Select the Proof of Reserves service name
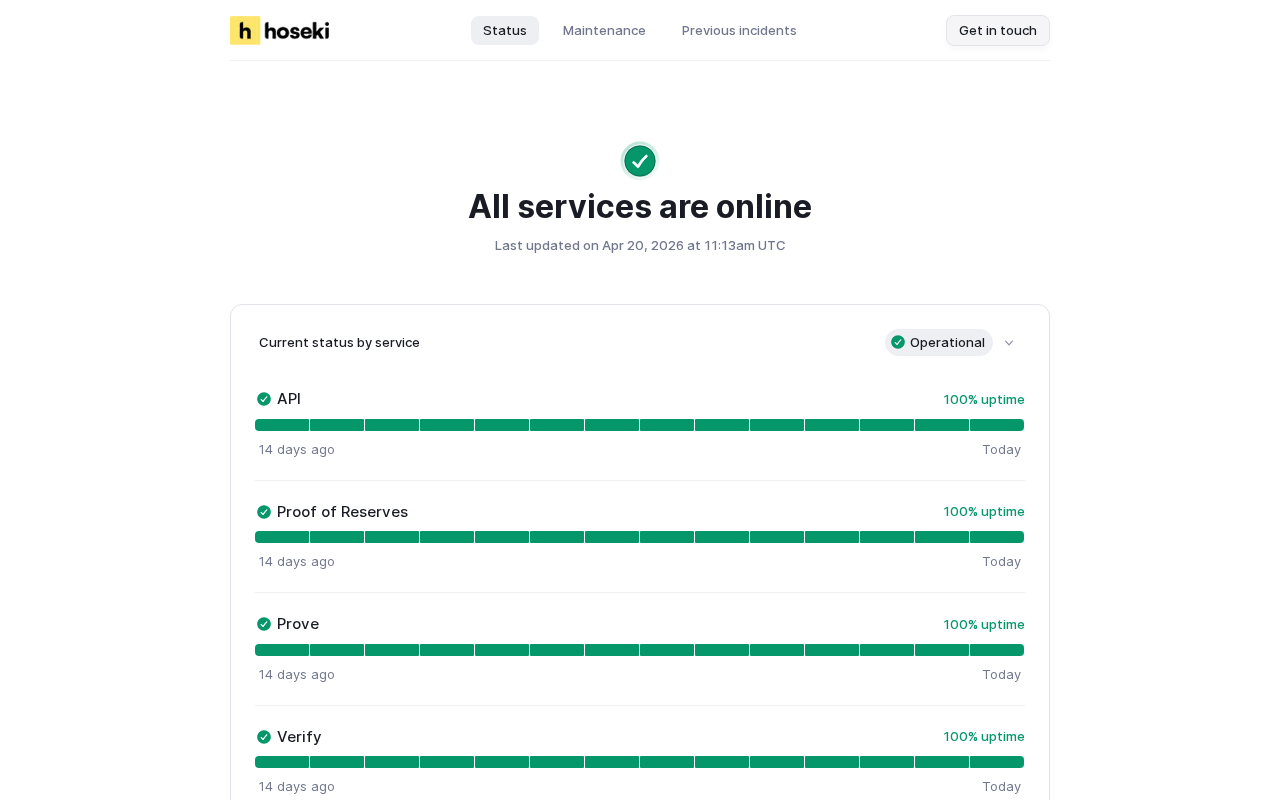Screen dimensions: 1280x800 pos(342,512)
